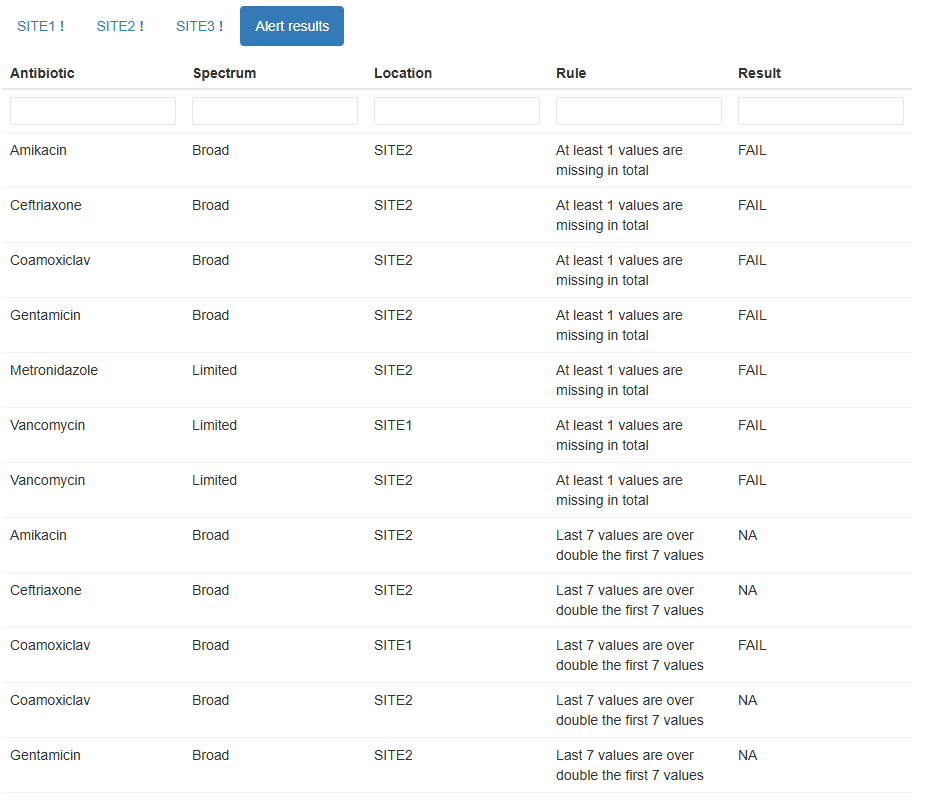Screen dimensions: 932x800
Task: Click the first Amikacin row's FAIL result
Action: [752, 150]
